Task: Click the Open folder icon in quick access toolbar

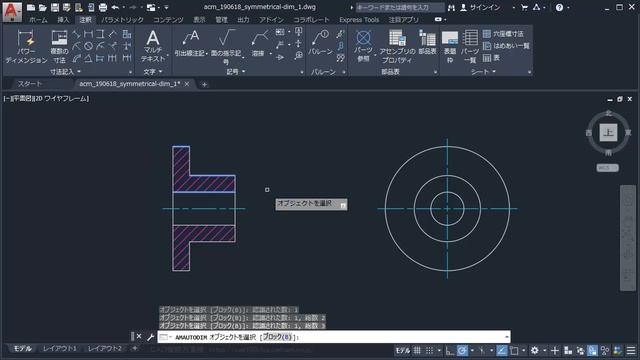Action: [42, 7]
